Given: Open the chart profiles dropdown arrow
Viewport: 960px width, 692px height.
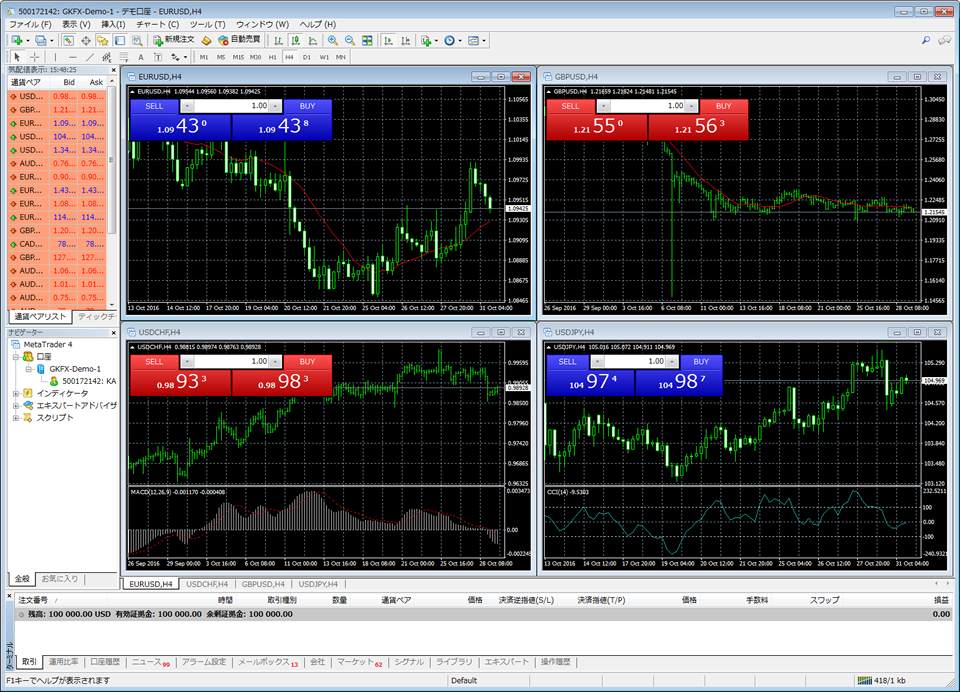Looking at the screenshot, I should pos(53,40).
